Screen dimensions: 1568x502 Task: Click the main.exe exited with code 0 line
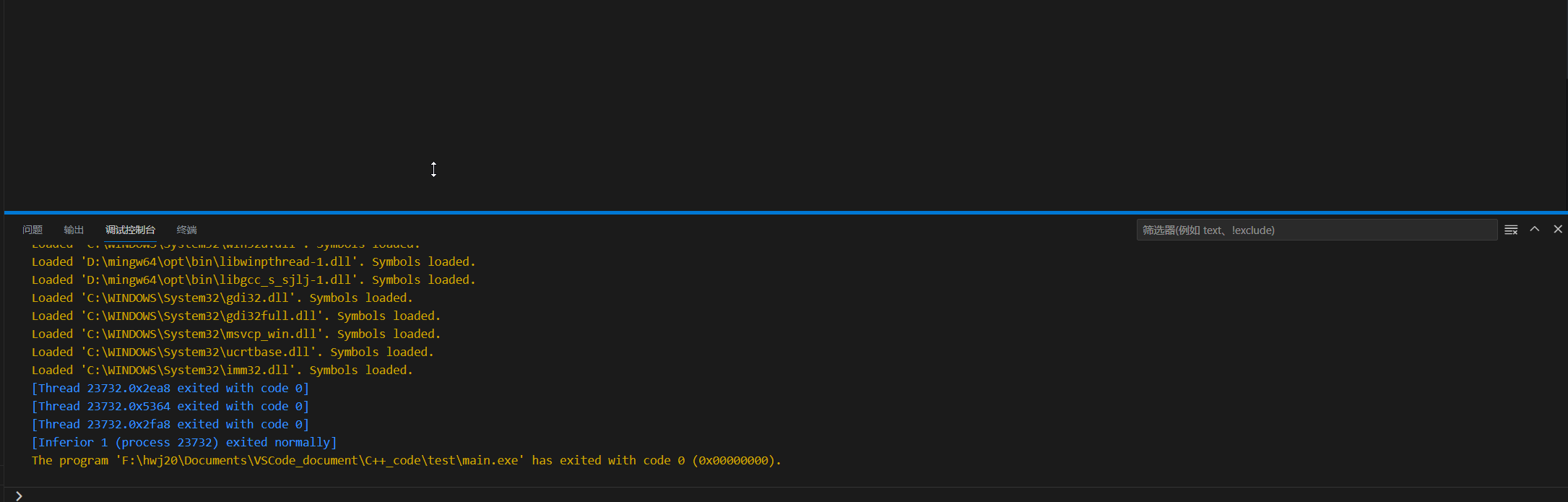point(406,460)
